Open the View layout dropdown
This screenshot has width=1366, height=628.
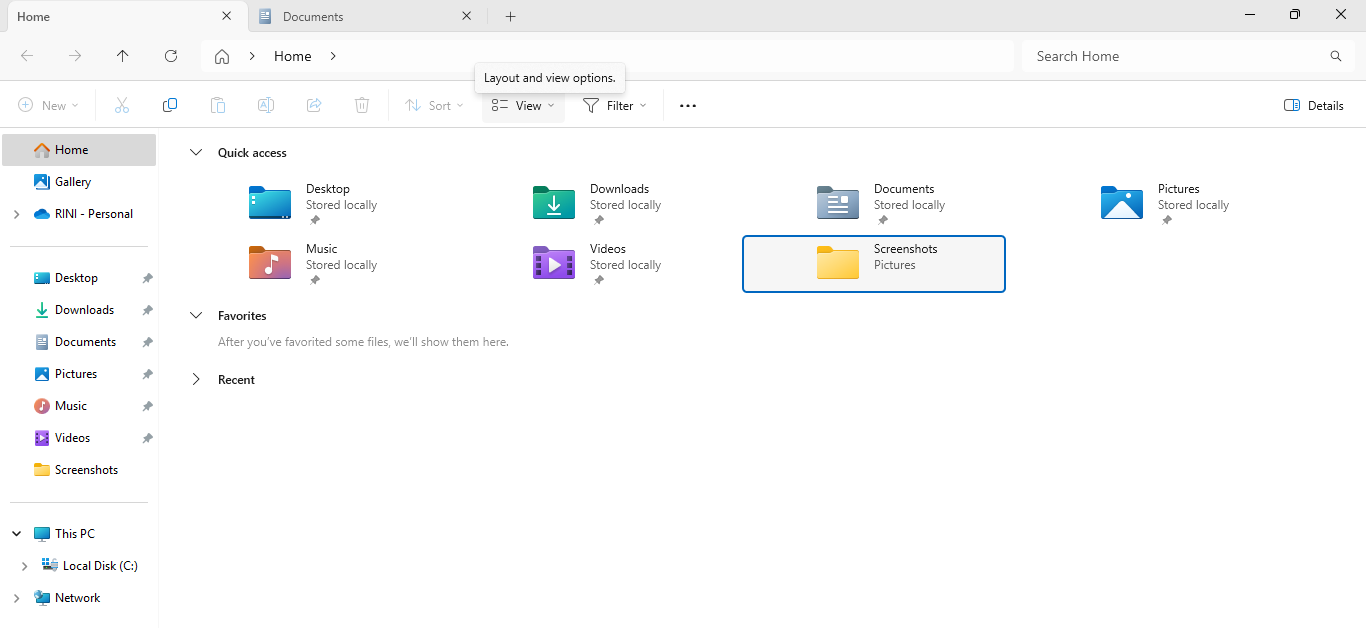[523, 105]
